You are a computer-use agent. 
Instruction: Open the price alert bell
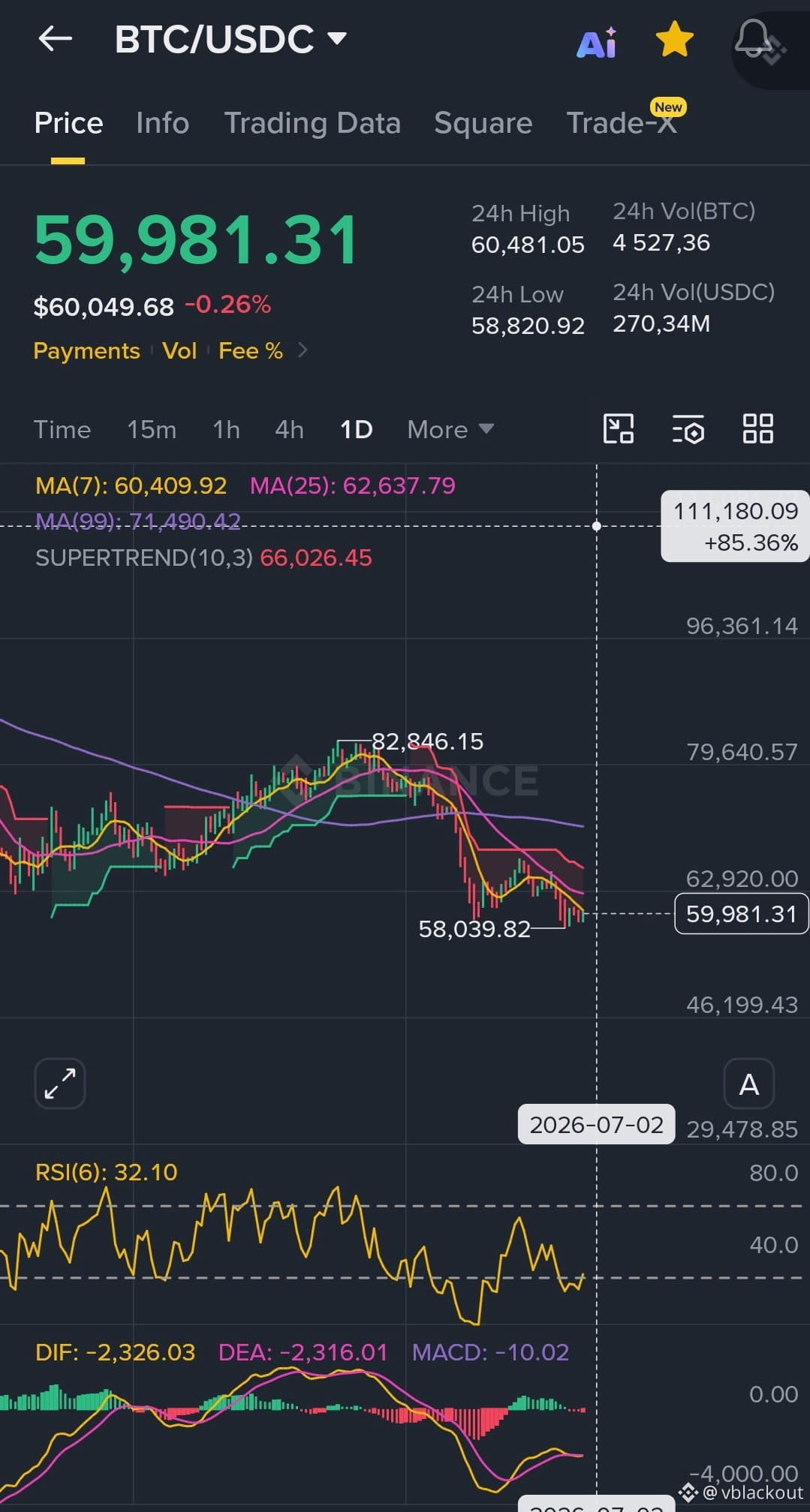point(753,39)
